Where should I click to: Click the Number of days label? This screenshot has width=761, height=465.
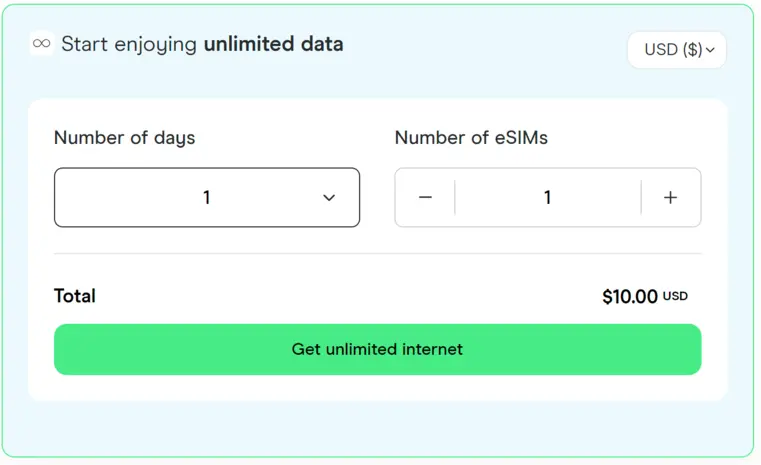[x=125, y=138]
